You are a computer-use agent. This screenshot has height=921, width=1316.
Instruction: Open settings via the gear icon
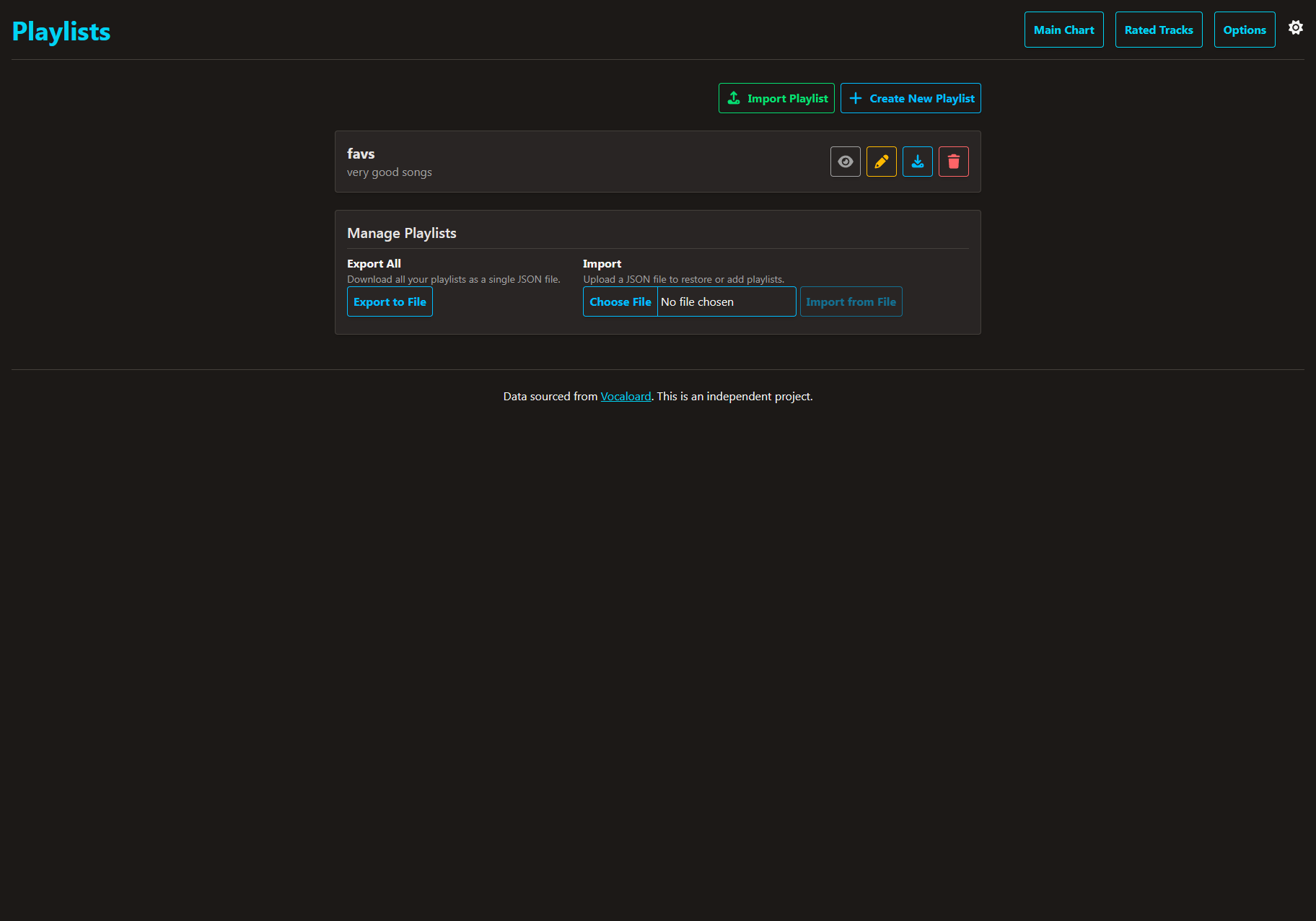tap(1296, 27)
